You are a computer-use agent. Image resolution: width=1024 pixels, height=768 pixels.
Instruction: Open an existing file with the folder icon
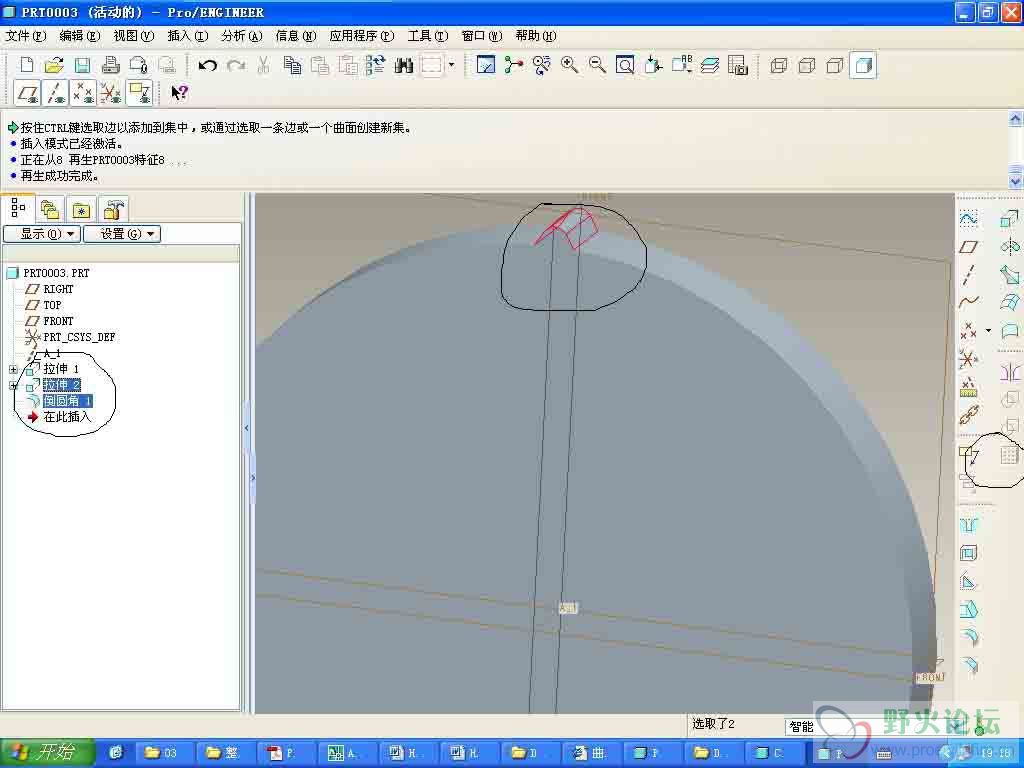[54, 65]
